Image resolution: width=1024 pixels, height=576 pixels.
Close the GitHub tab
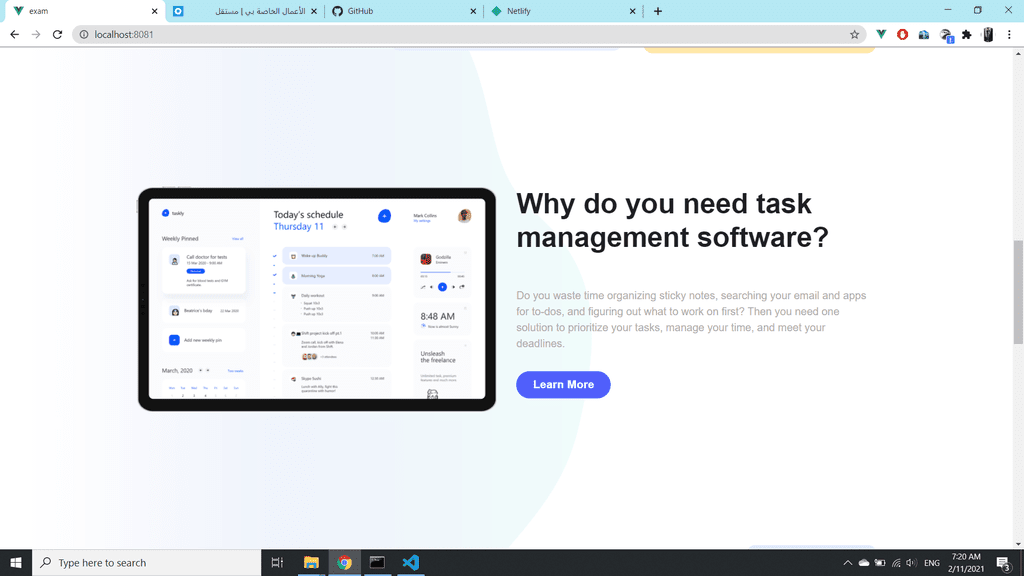click(473, 11)
